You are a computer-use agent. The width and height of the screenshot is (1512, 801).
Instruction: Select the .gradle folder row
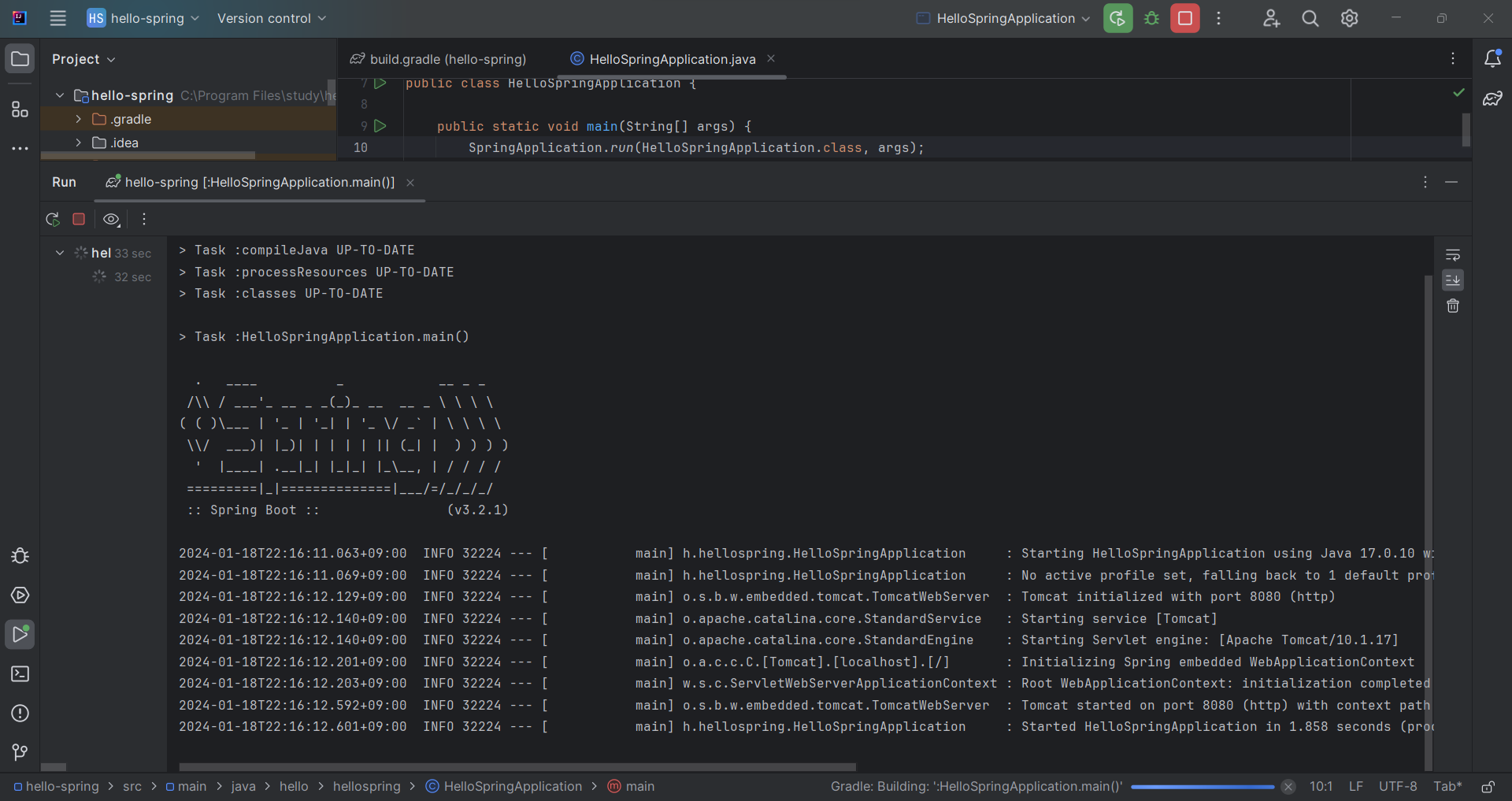point(188,119)
